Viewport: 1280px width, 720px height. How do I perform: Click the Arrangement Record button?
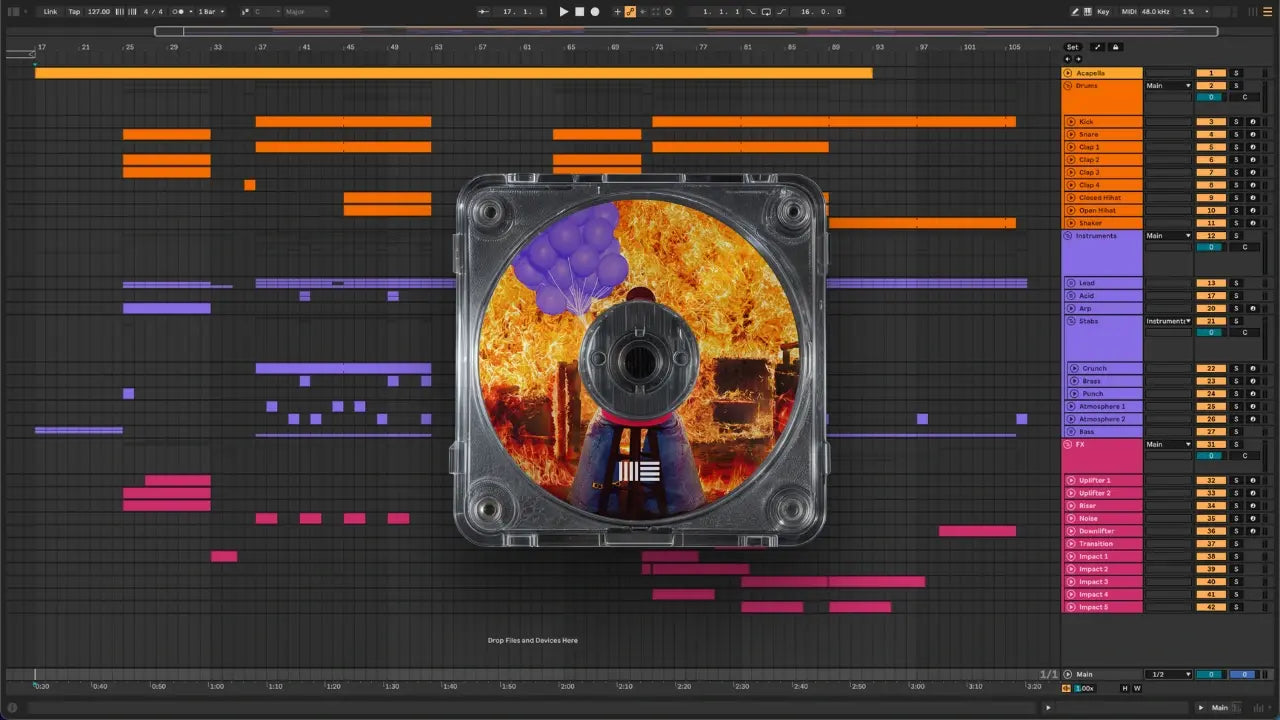tap(595, 12)
